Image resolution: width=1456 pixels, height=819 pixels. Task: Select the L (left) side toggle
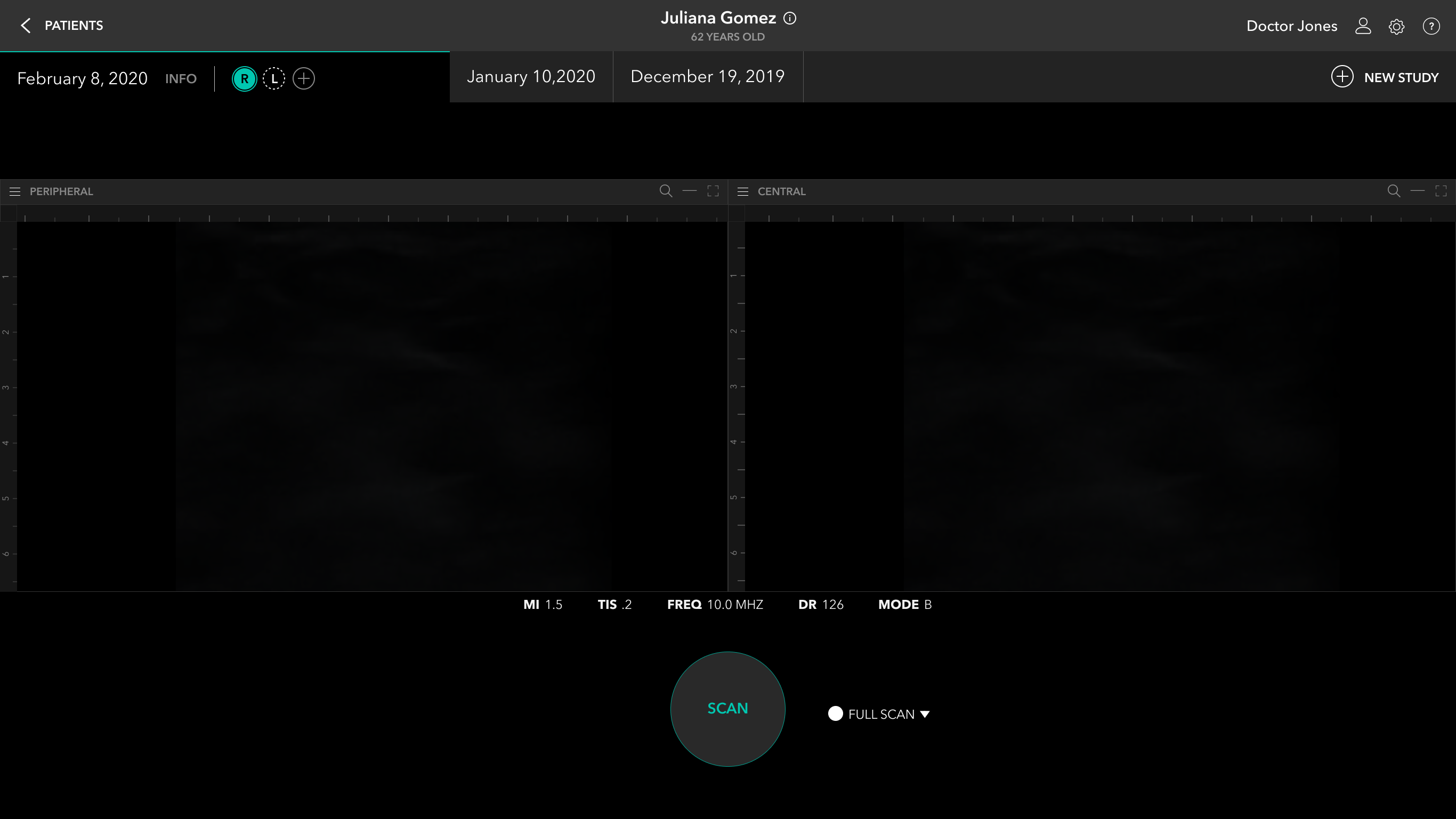(274, 78)
